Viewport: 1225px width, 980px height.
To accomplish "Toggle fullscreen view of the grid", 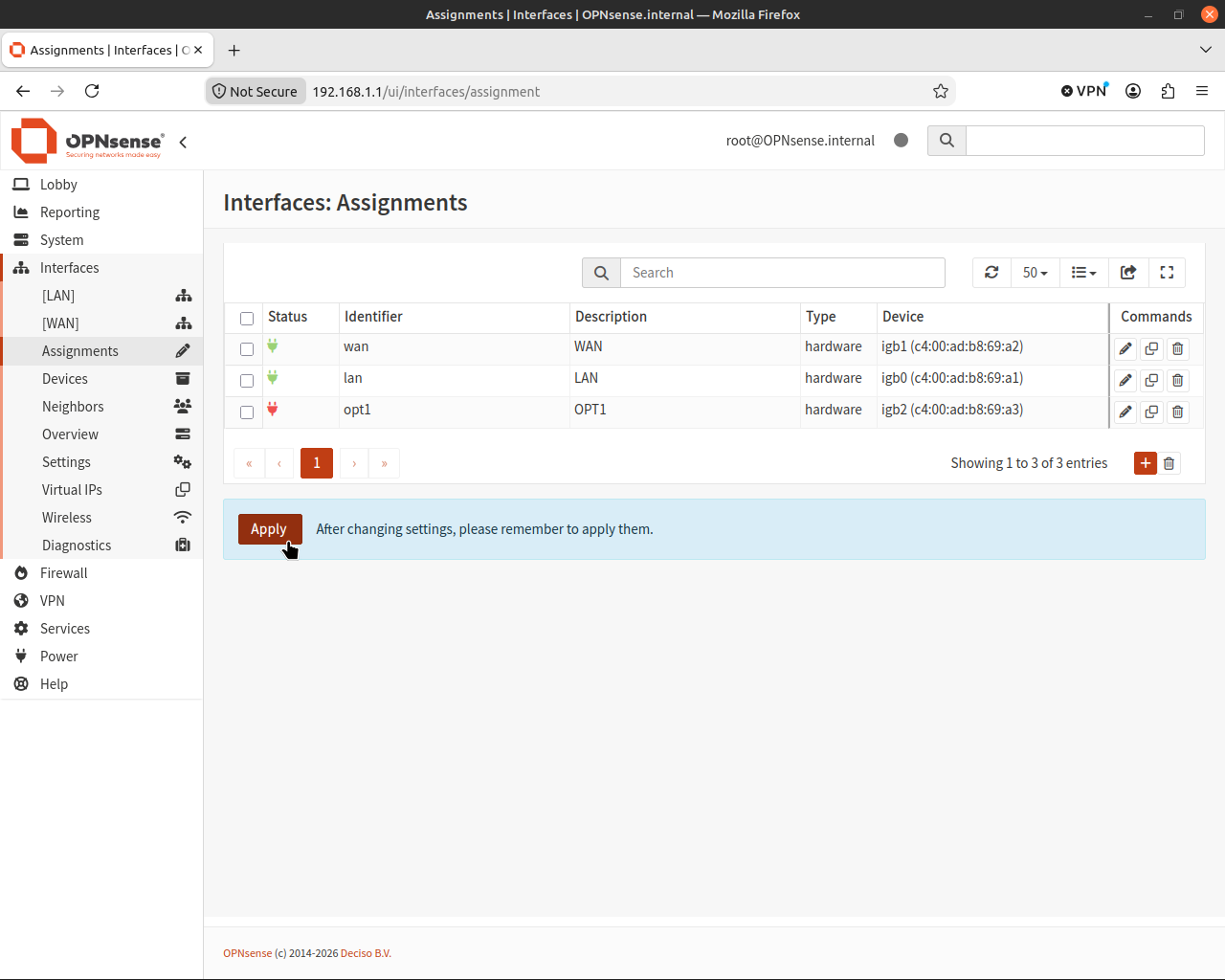I will click(1167, 273).
